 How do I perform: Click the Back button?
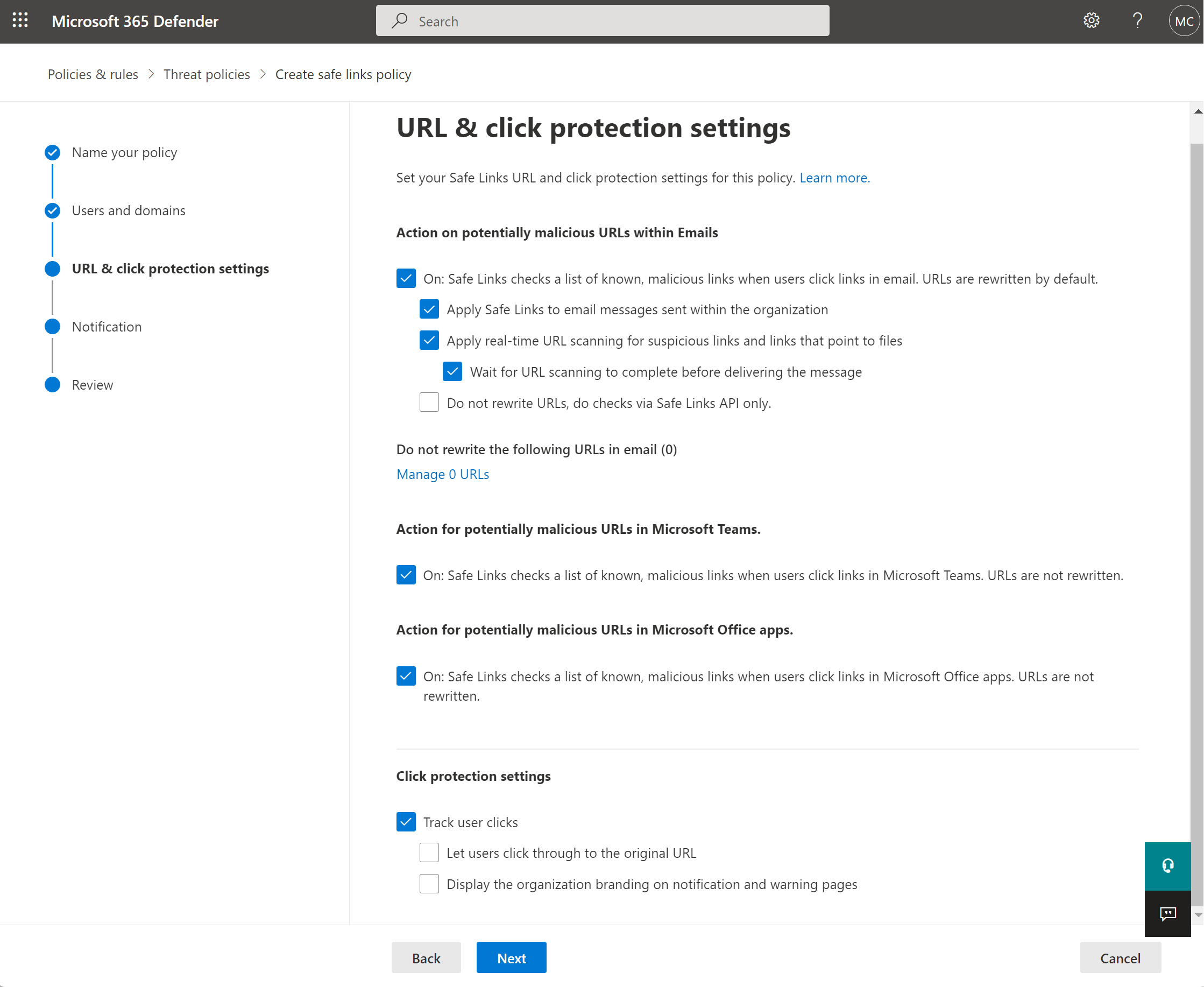426,958
